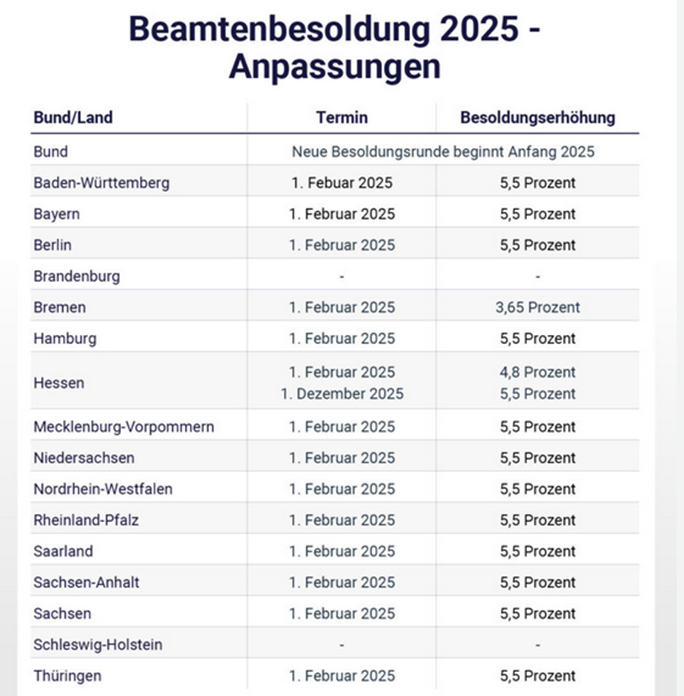The width and height of the screenshot is (684, 696).
Task: Select the Brandenburg row label
Action: 75,276
